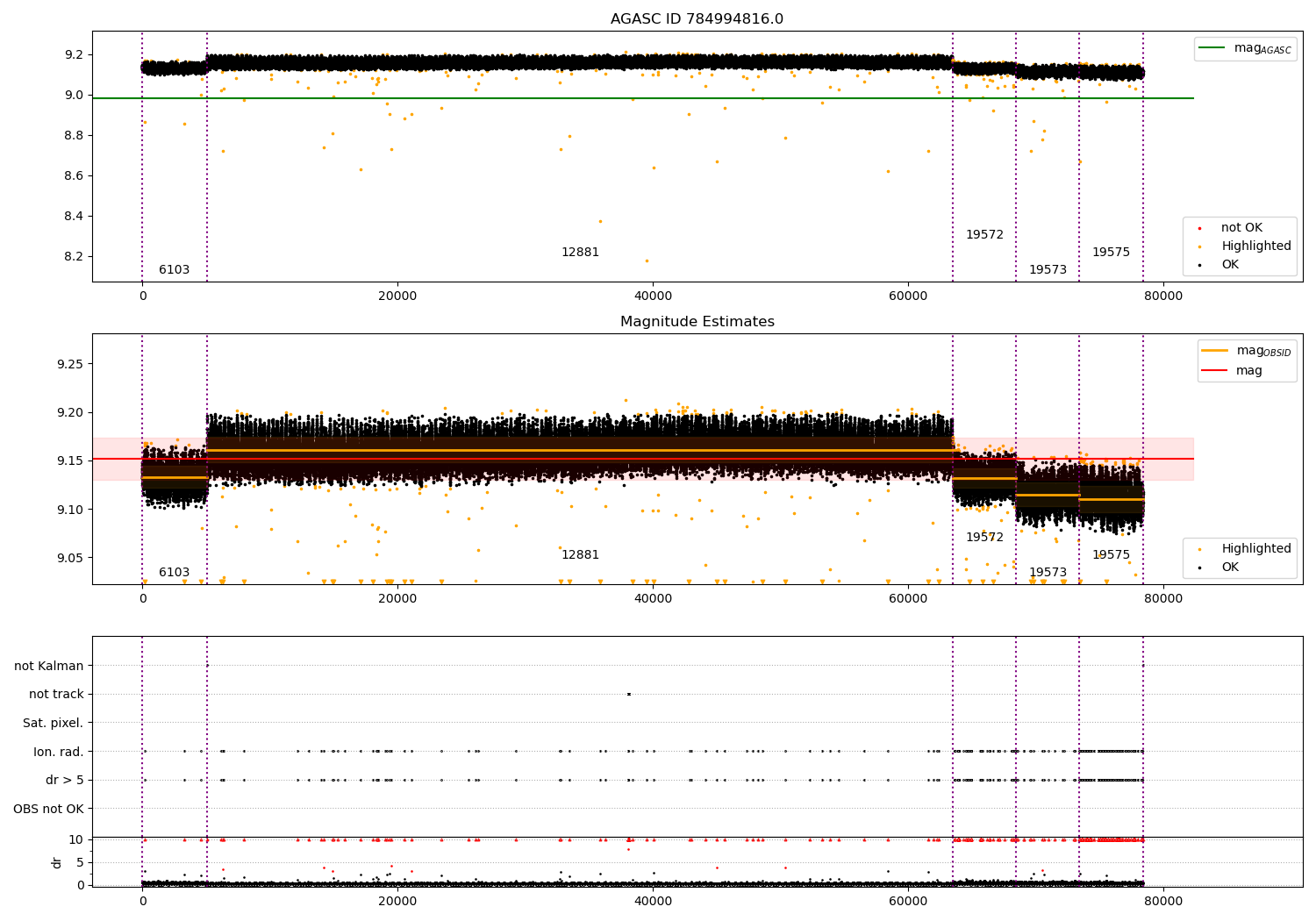Image resolution: width=1316 pixels, height=921 pixels.
Task: Click OBSID label 12881 in the top plot
Action: [580, 253]
